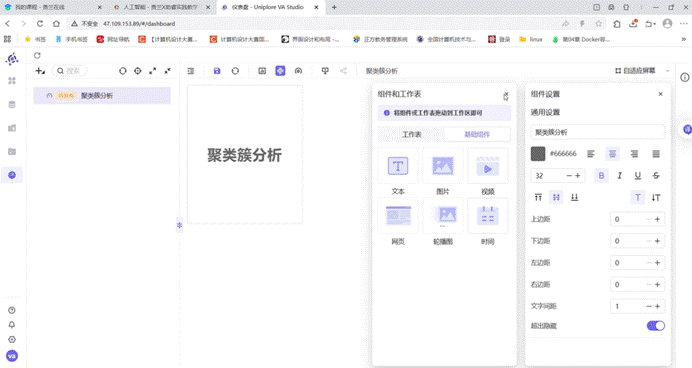The width and height of the screenshot is (692, 368).
Task: Click the justify text alignment icon
Action: point(656,154)
